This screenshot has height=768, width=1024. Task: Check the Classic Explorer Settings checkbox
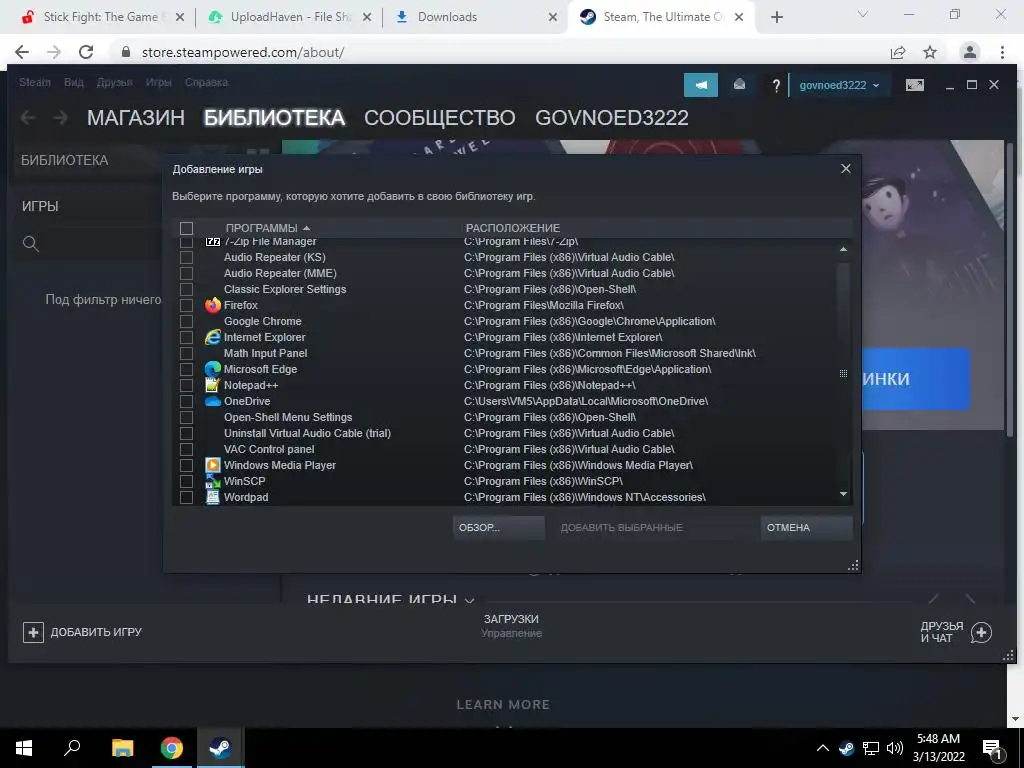pos(186,289)
